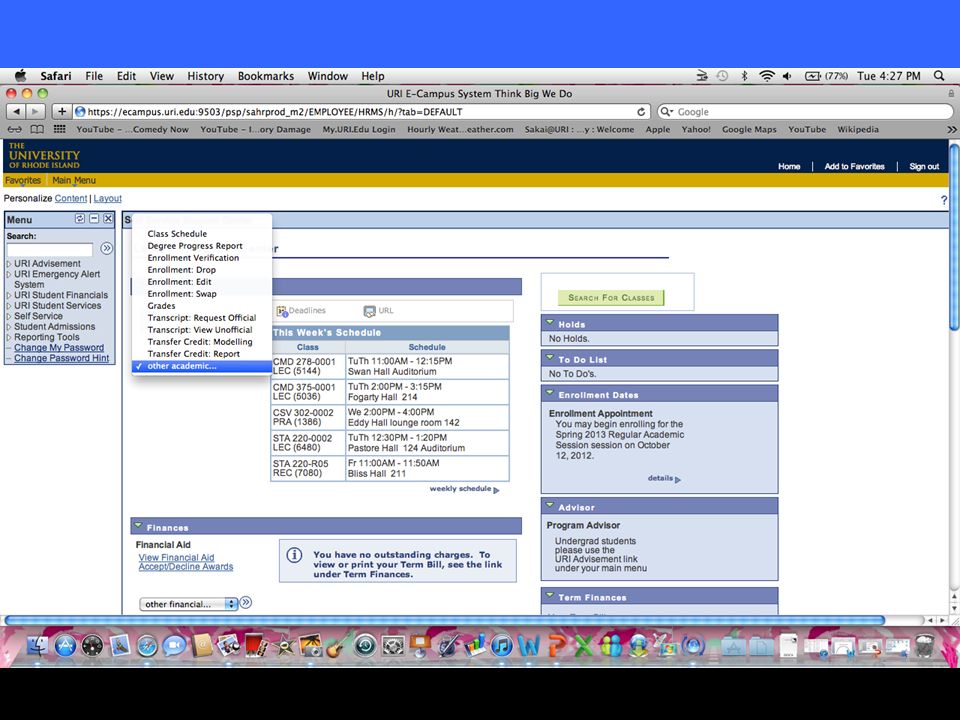Show more bookmarks with the double chevron

[x=951, y=129]
